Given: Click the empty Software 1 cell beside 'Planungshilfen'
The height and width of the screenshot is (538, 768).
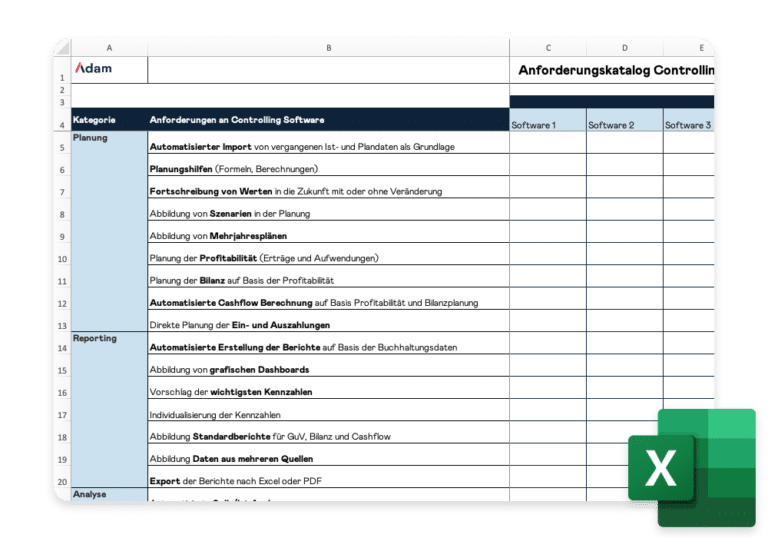Looking at the screenshot, I should 548,169.
